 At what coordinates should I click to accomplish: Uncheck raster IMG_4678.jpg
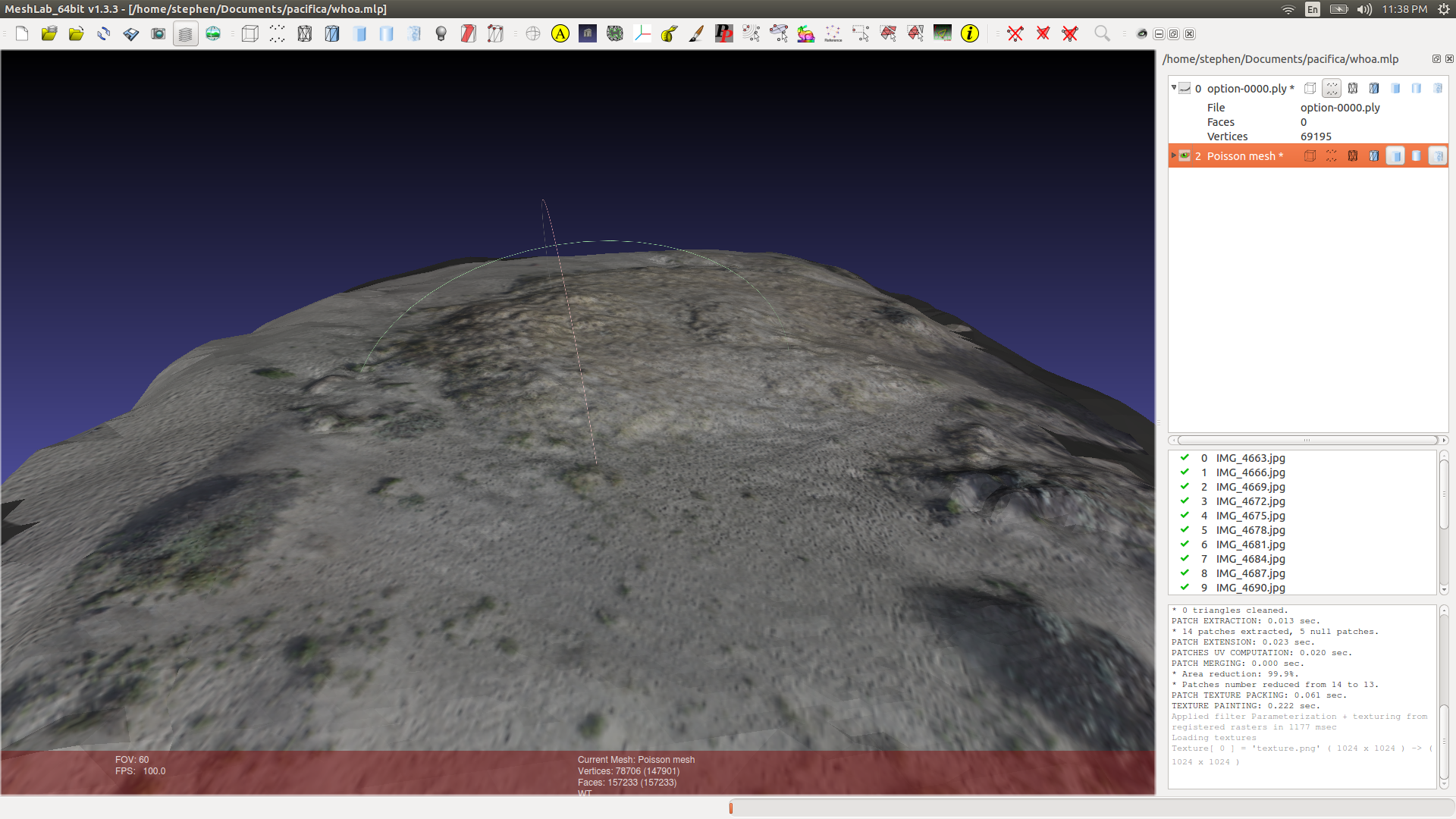(1185, 530)
